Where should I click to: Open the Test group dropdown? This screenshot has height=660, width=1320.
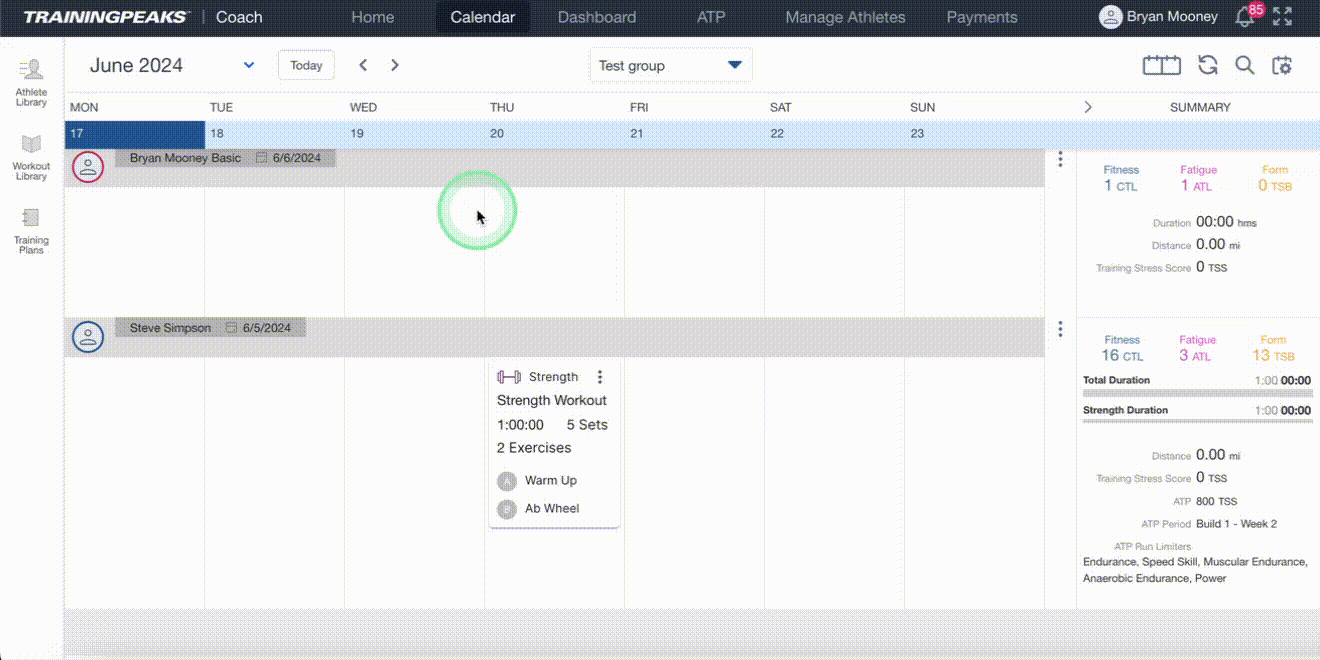[x=670, y=65]
